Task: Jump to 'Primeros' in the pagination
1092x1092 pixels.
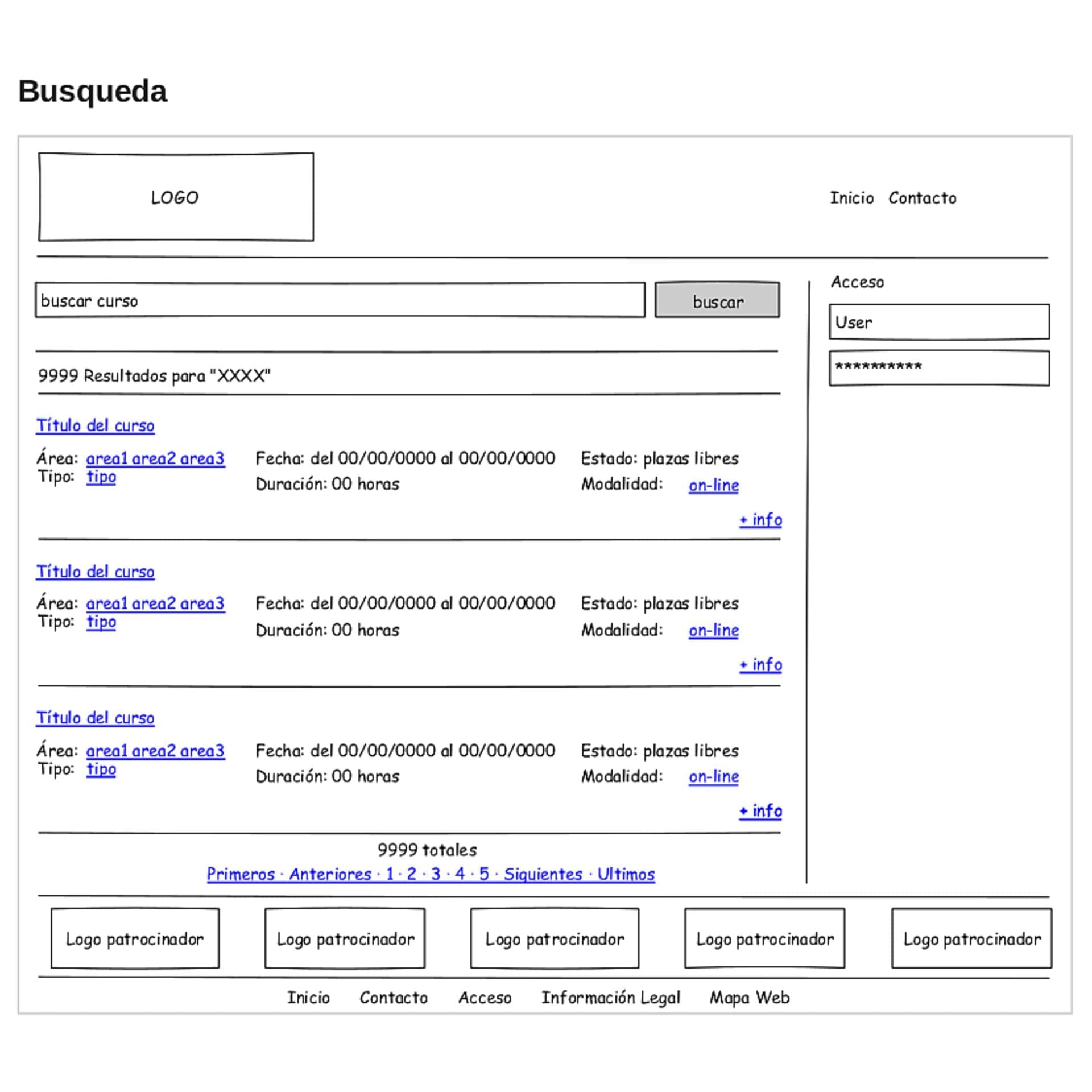Action: click(x=241, y=874)
